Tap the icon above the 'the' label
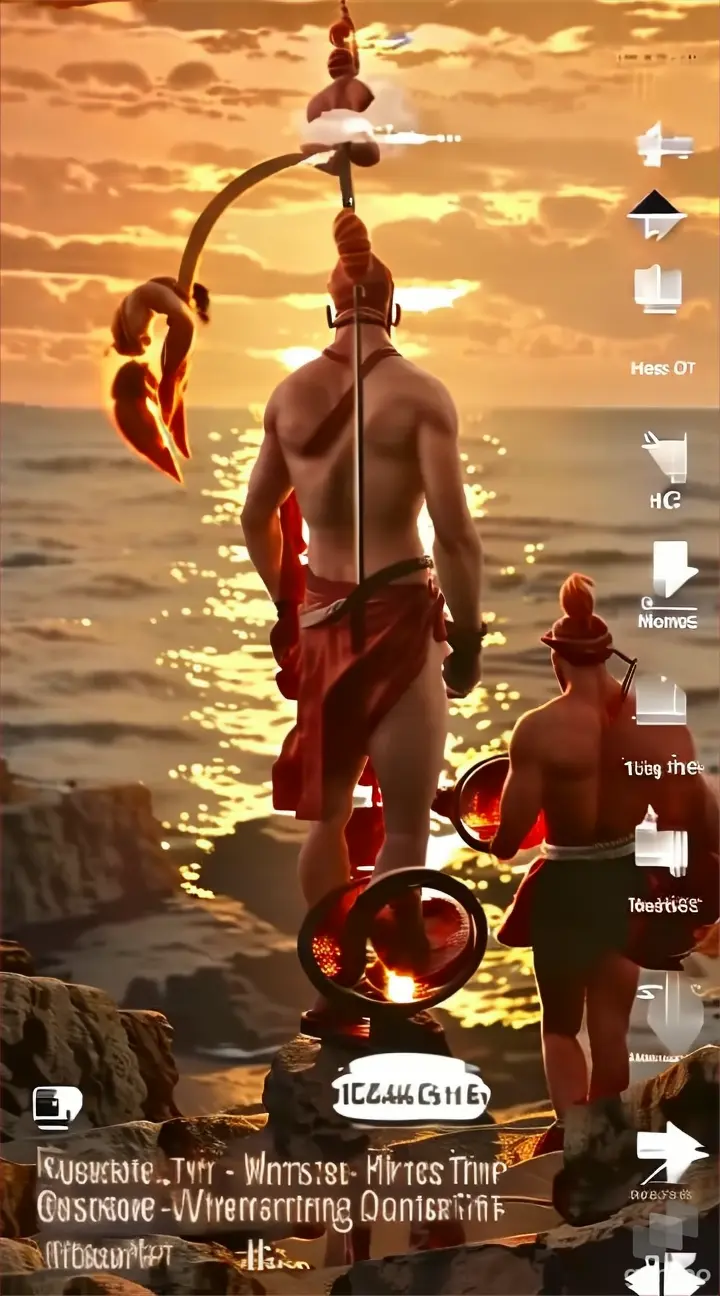Viewport: 720px width, 1296px height. (662, 700)
